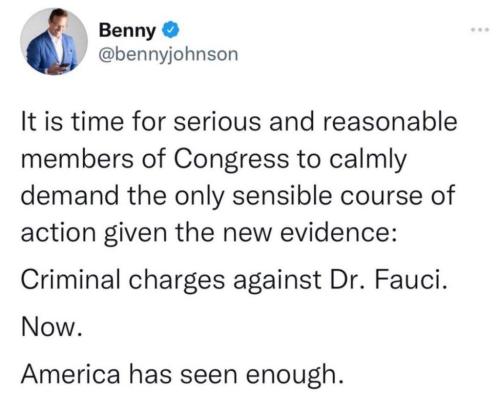Click the word "evidence:" in the tweet

pos(338,233)
